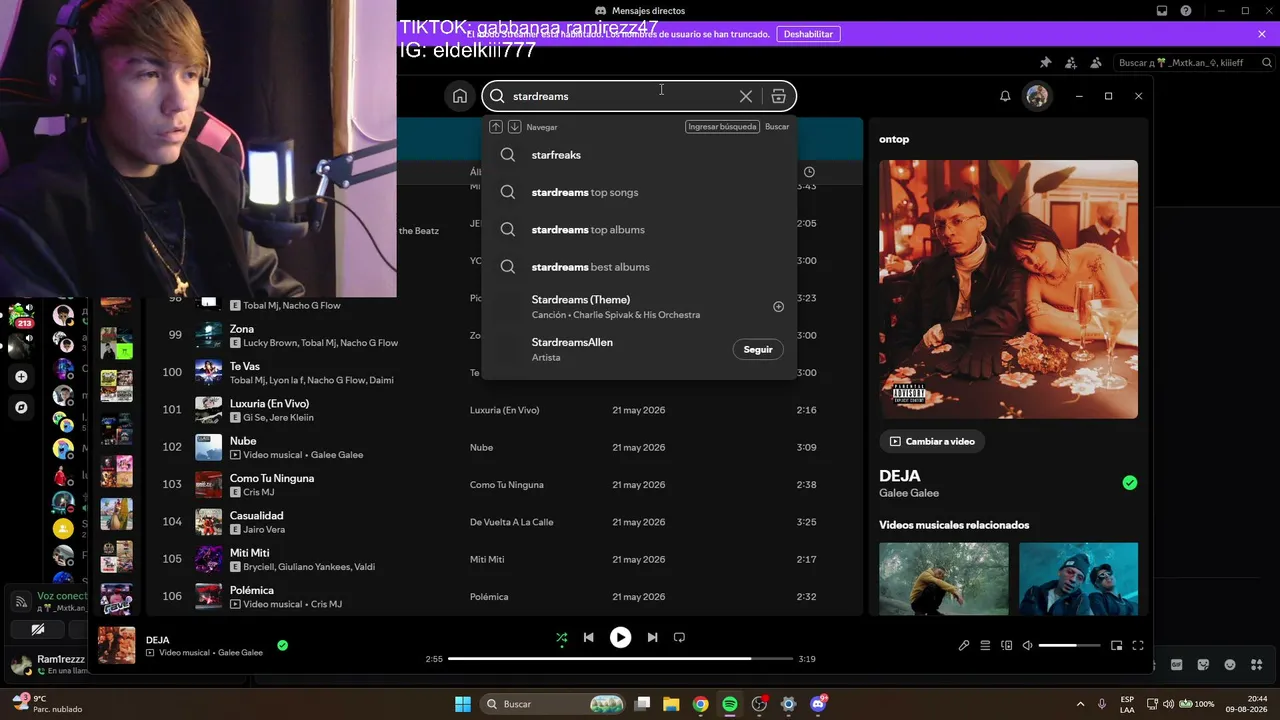Screen dimensions: 1280x720
Task: Select 'stardreams top albums' suggestion
Action: pyautogui.click(x=639, y=229)
